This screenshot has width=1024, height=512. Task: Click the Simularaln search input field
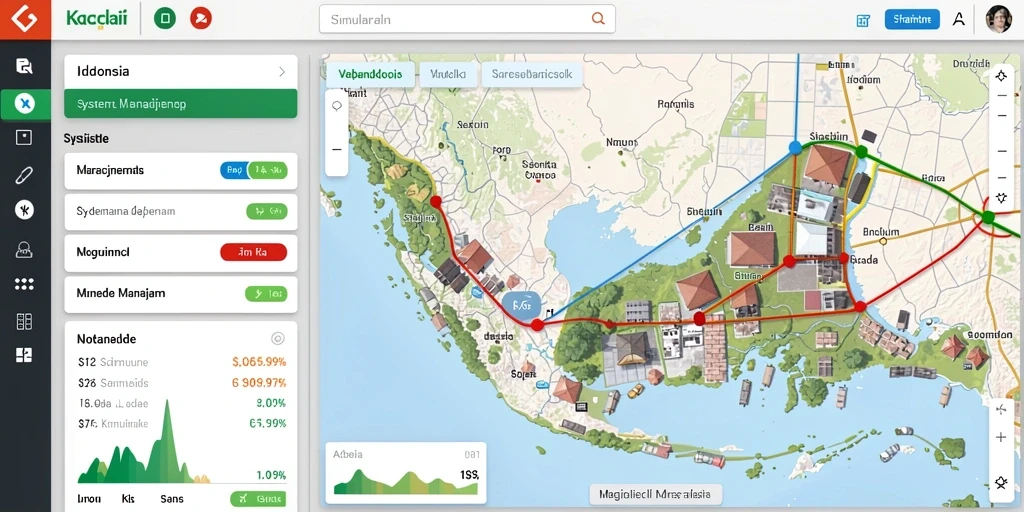coord(467,19)
